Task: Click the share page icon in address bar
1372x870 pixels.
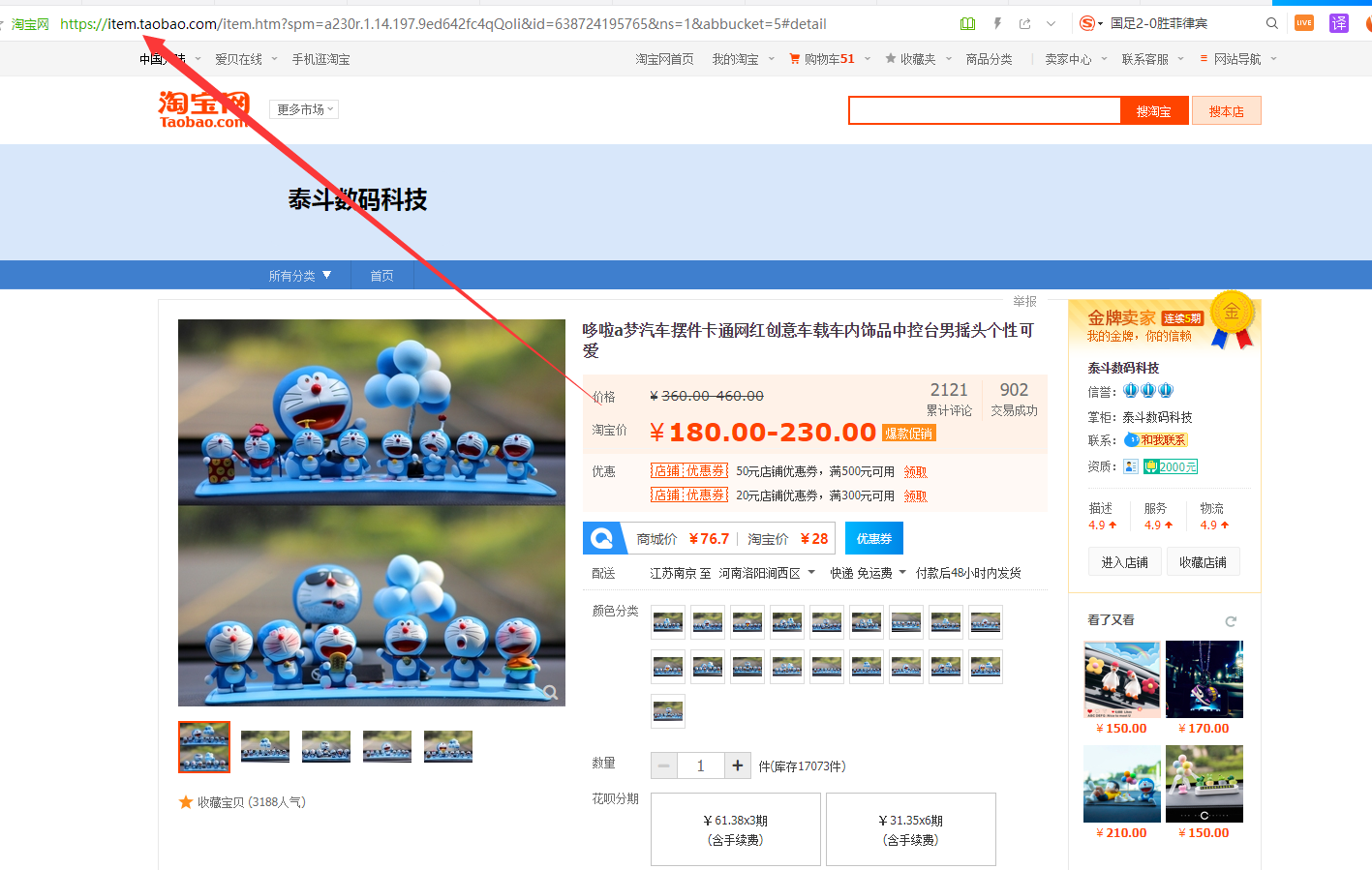Action: 1024,23
